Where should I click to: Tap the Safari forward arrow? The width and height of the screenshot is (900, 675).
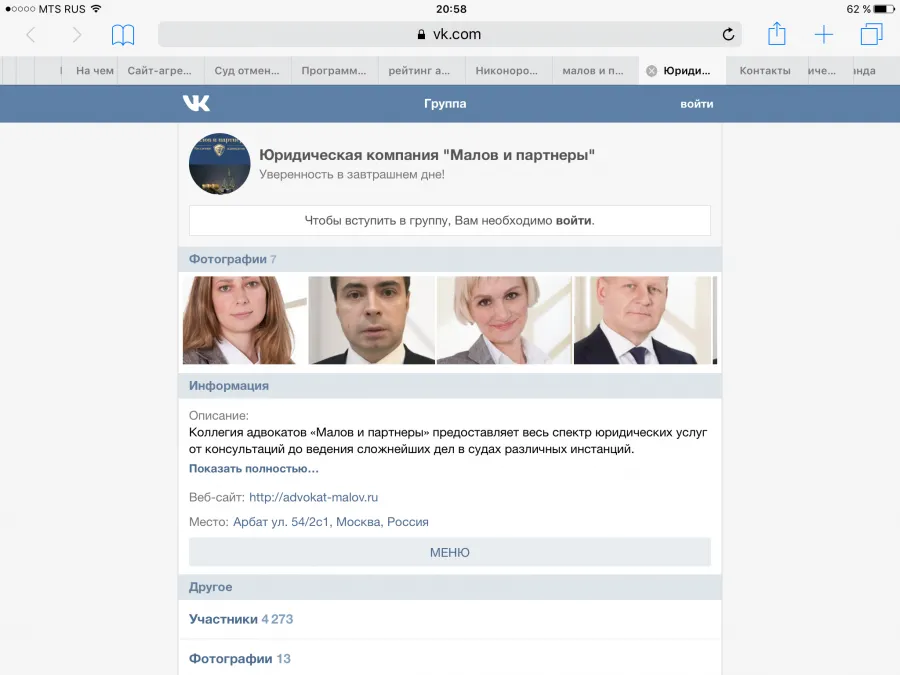[76, 35]
